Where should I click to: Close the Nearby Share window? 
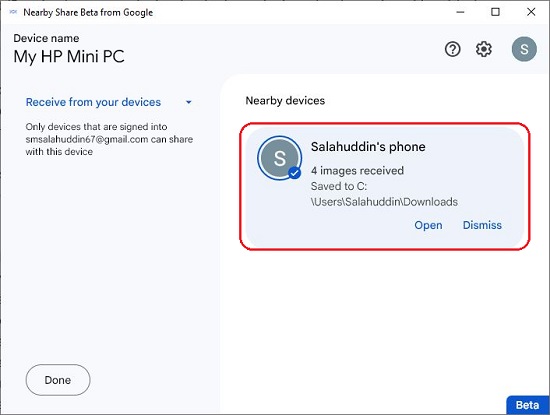(531, 12)
